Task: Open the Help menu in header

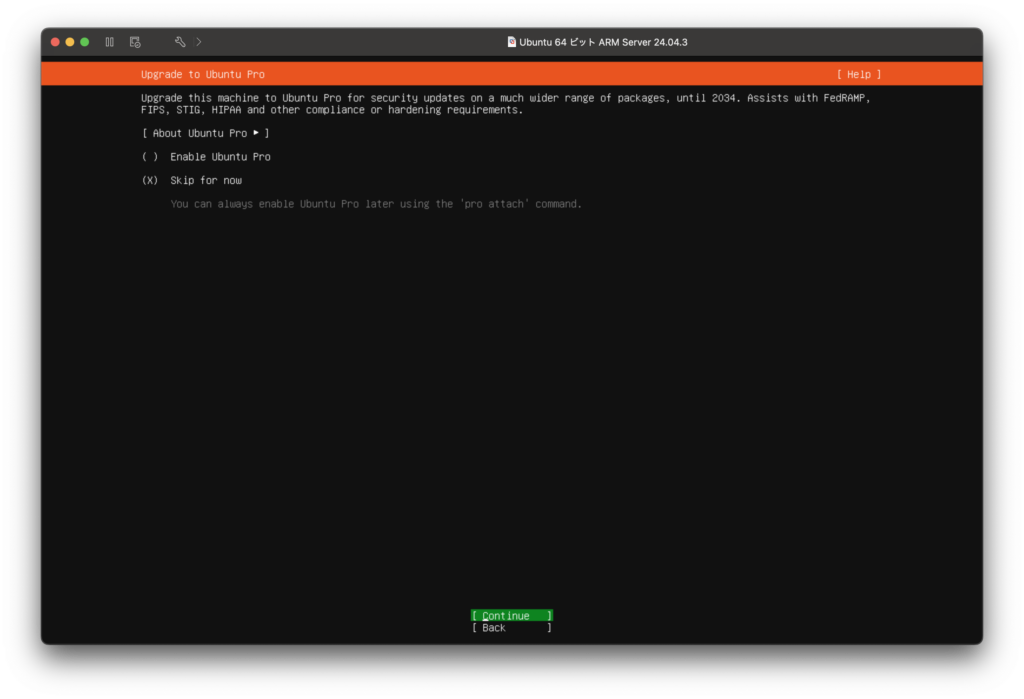Action: (x=859, y=74)
